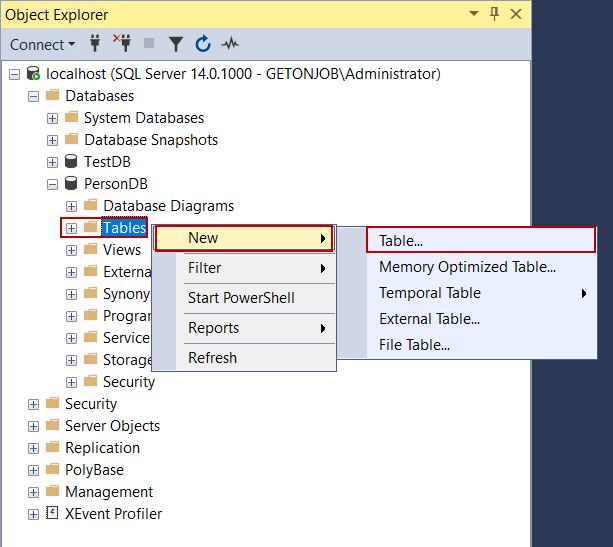Select Memory Optimized Table... option

tap(467, 267)
